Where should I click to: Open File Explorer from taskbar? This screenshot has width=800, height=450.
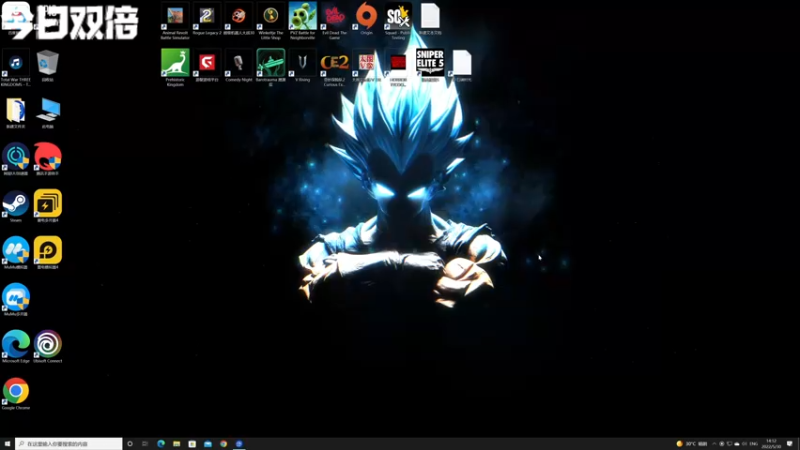177,444
